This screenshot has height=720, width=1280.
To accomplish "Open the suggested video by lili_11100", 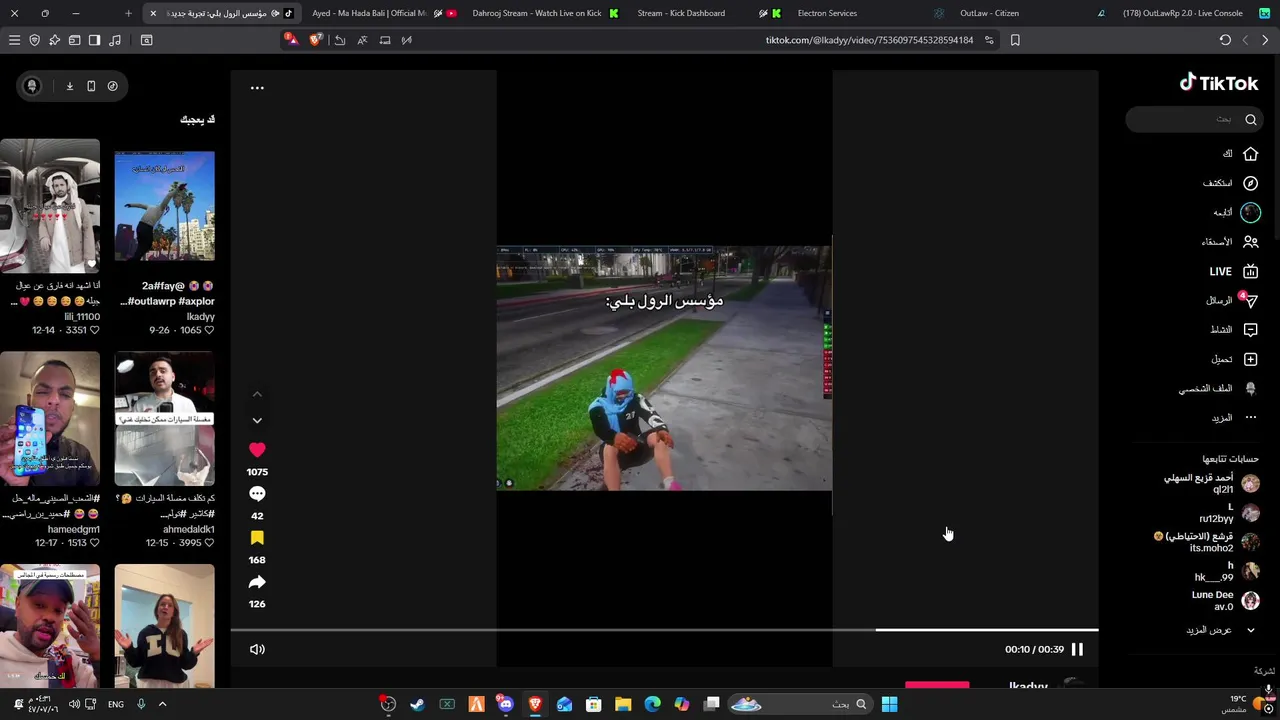I will click(x=50, y=205).
